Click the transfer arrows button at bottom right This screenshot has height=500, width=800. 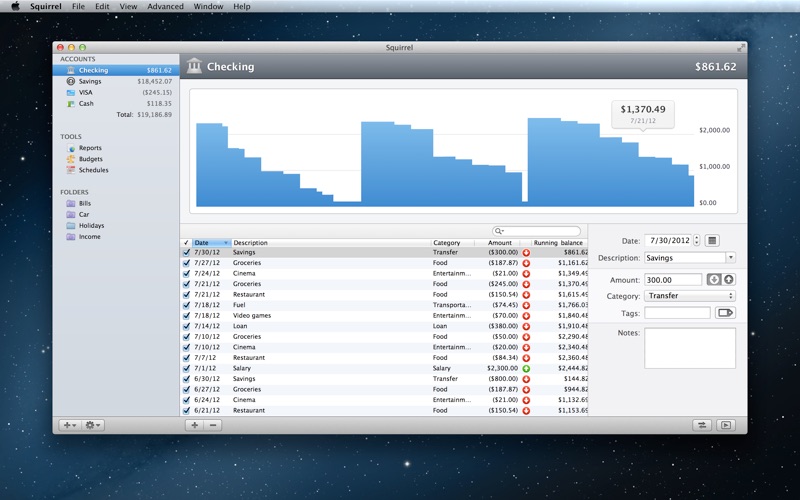click(x=702, y=425)
